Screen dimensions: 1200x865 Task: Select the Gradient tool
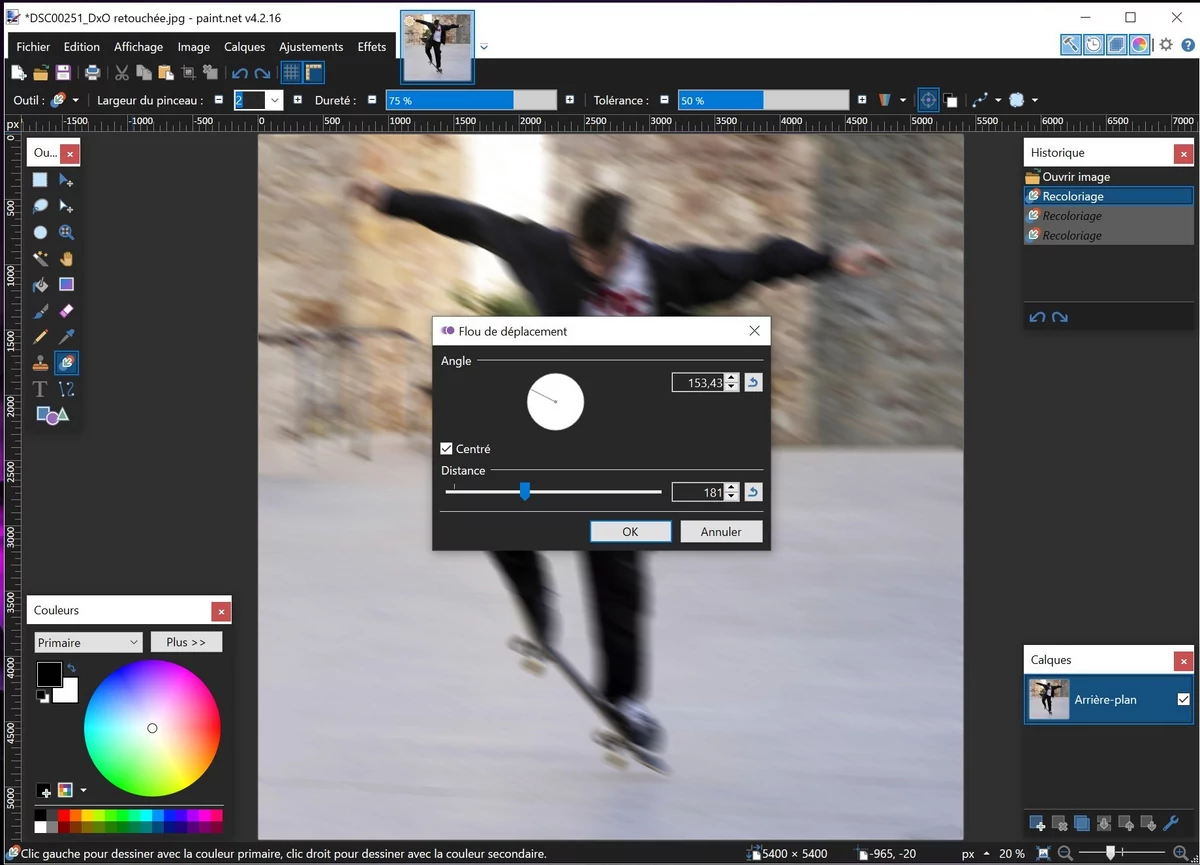(66, 284)
